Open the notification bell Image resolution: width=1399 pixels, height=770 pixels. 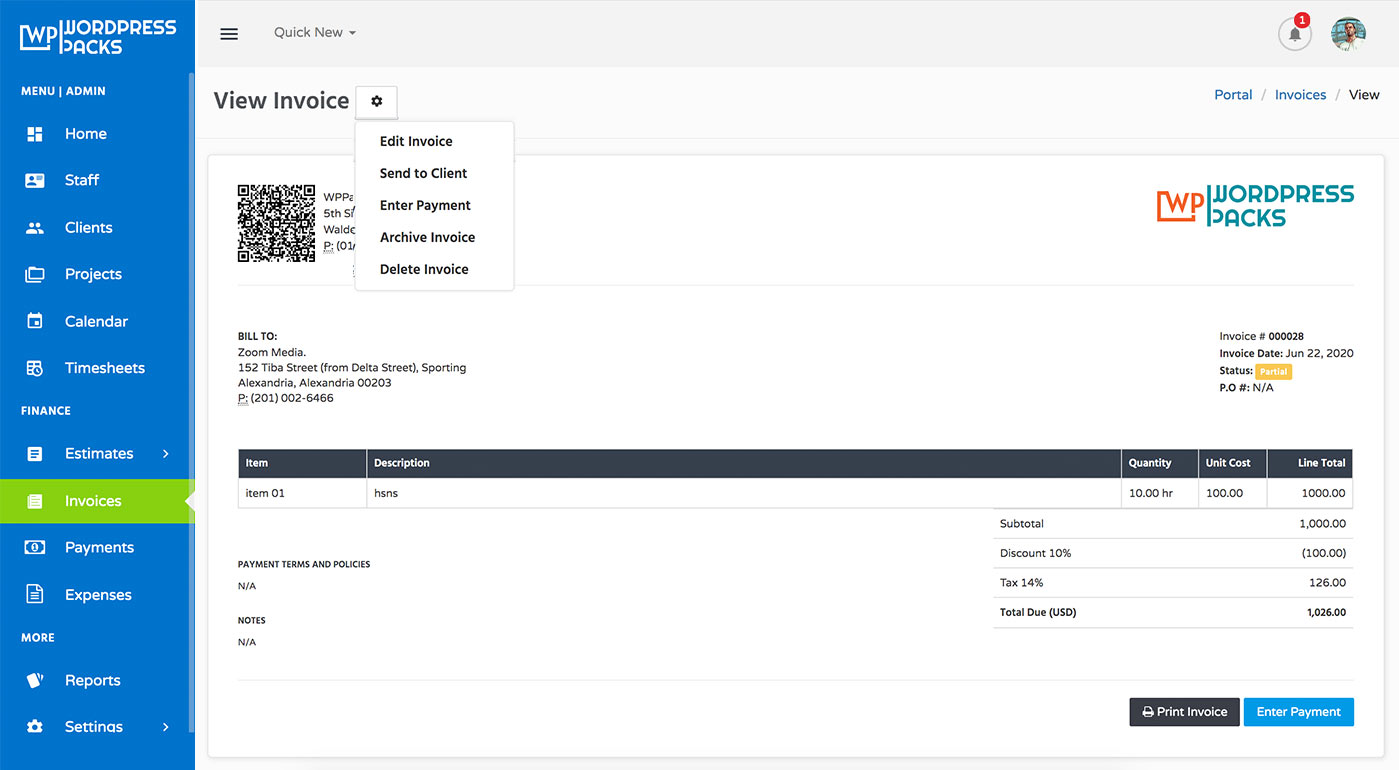1294,33
